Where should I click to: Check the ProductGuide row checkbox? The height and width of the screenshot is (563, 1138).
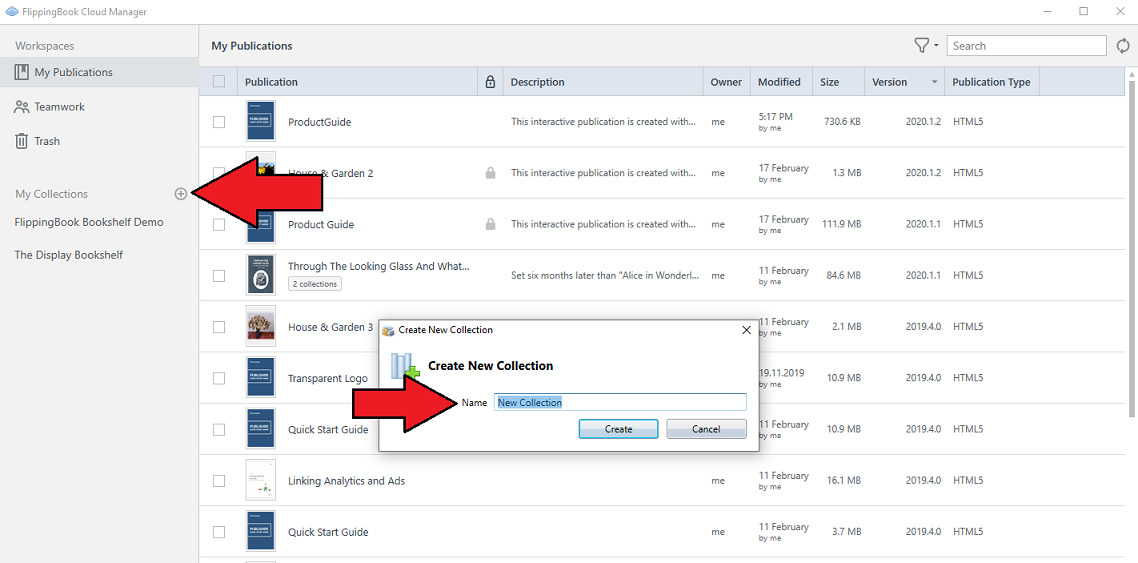coord(218,122)
